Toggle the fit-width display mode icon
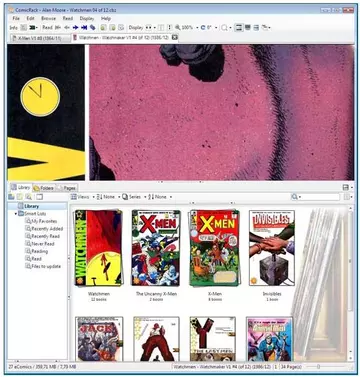360x377 pixels. (161, 28)
